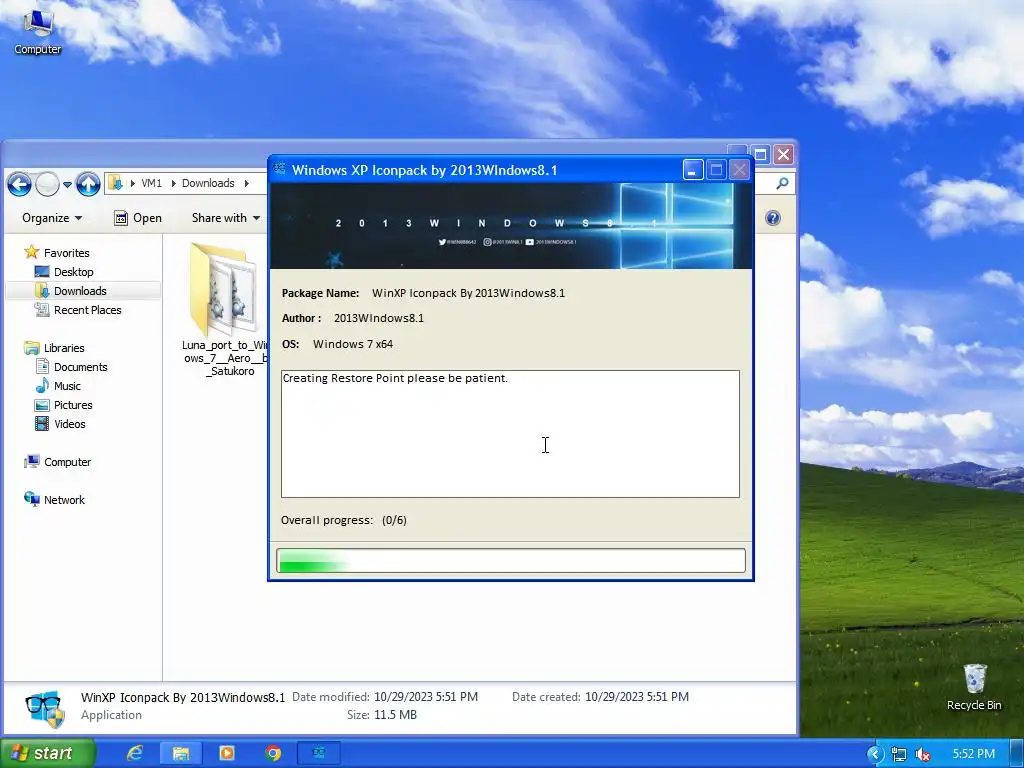Show hidden tray icons arrow
Screen dimensions: 1024x768
point(875,754)
